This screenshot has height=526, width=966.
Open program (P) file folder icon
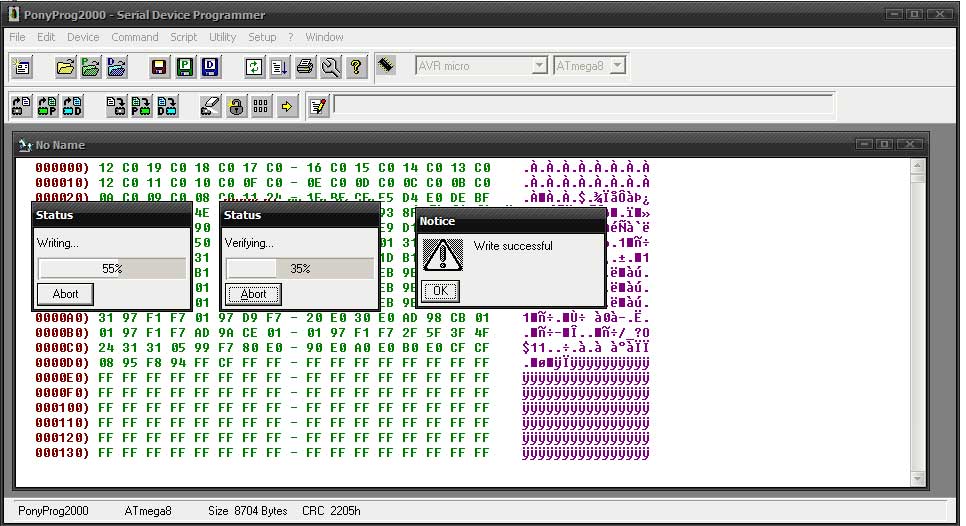91,67
